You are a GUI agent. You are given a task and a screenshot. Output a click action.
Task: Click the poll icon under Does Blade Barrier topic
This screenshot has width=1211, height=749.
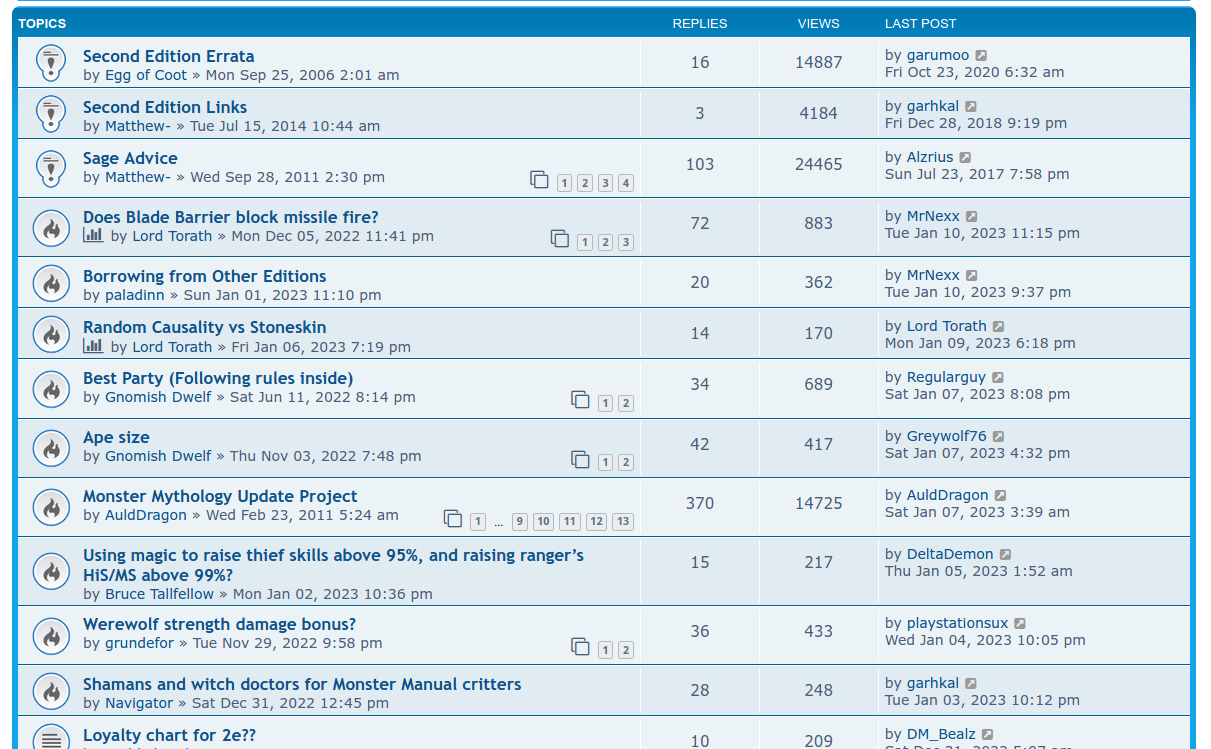pos(93,235)
